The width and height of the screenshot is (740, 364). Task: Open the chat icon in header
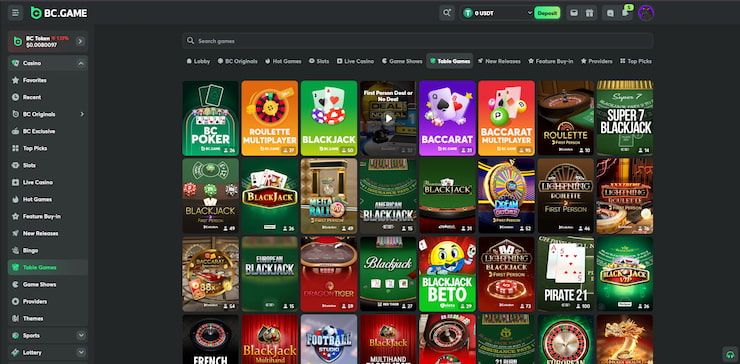(610, 13)
